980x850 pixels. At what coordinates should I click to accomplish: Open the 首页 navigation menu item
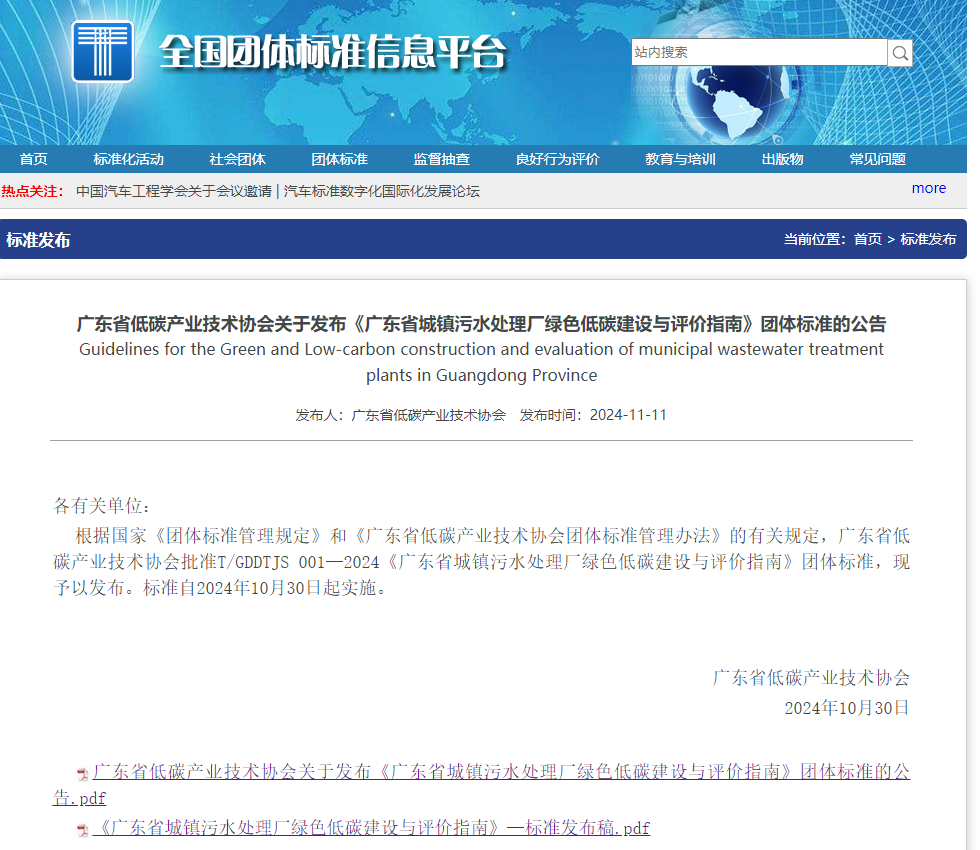pos(33,159)
